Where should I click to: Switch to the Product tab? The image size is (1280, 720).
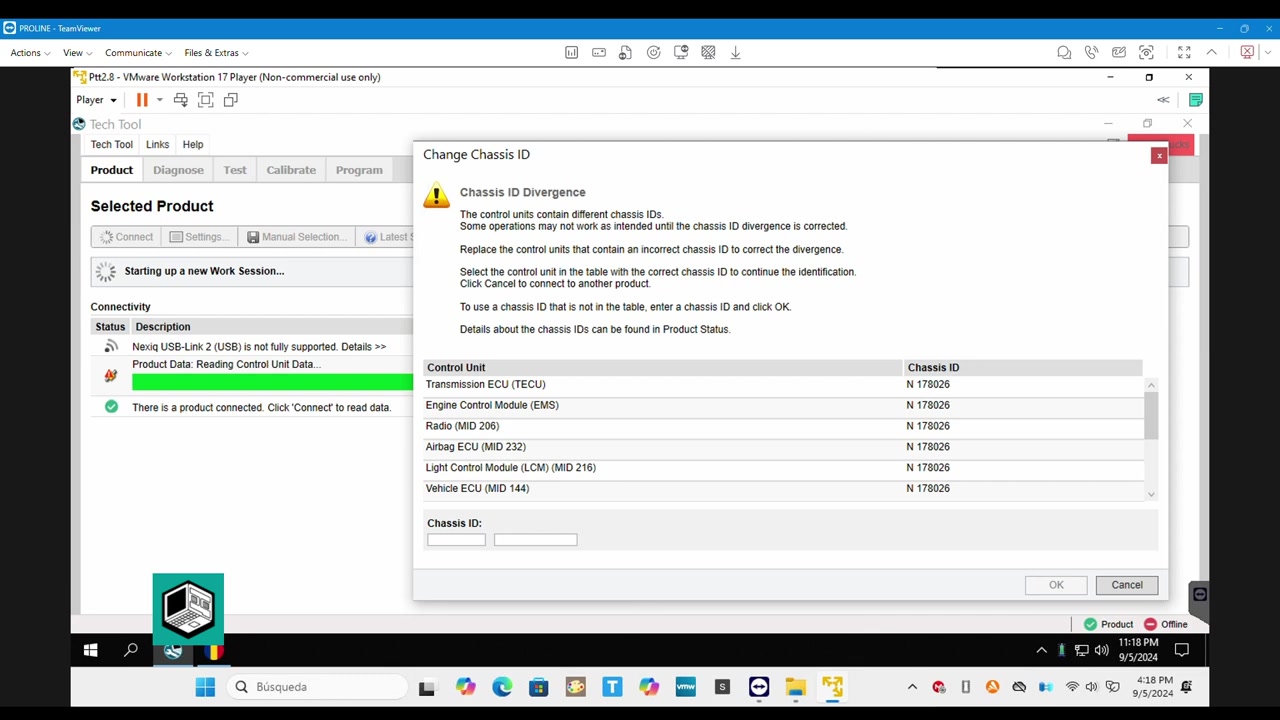[112, 170]
